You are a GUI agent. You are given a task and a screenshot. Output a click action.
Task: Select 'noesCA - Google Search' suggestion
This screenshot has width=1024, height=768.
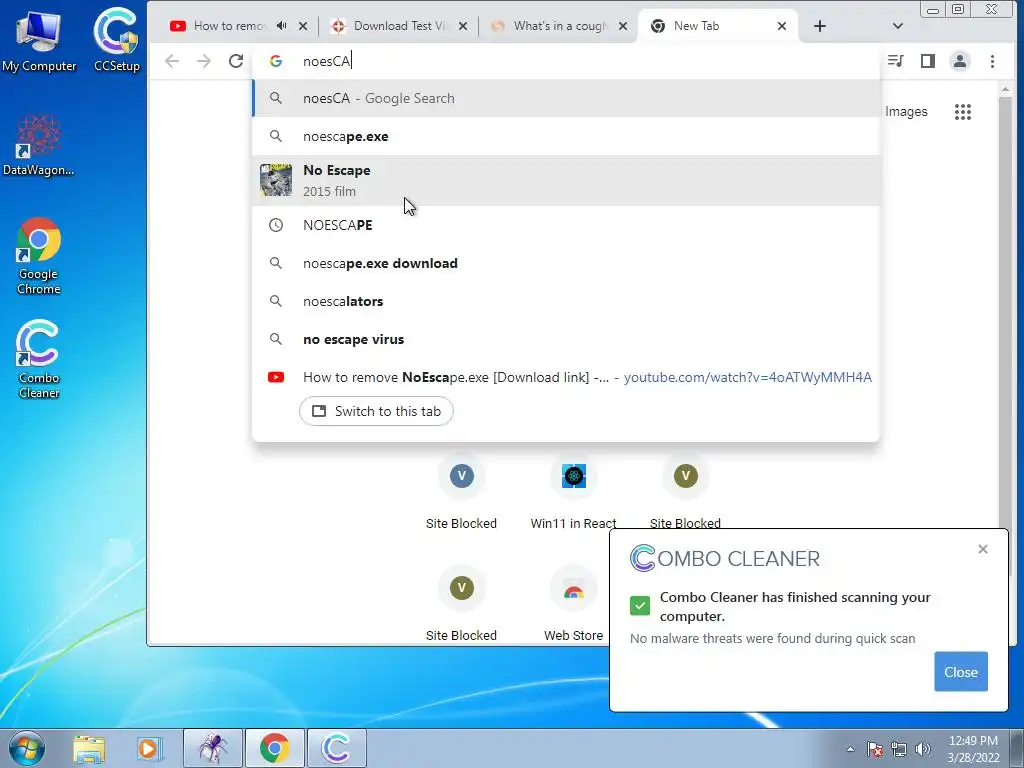pyautogui.click(x=566, y=98)
